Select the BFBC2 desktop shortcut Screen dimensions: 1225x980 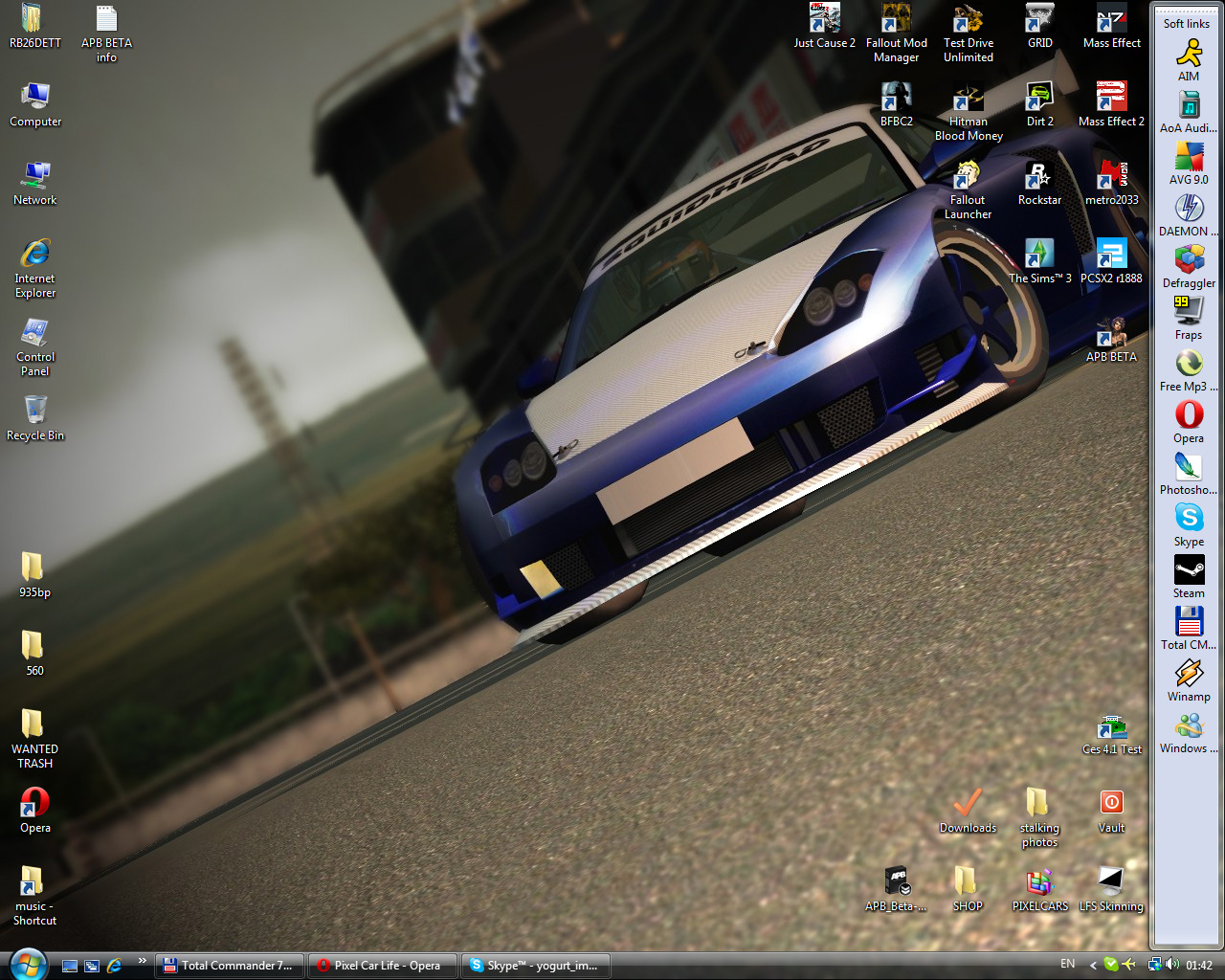click(897, 105)
